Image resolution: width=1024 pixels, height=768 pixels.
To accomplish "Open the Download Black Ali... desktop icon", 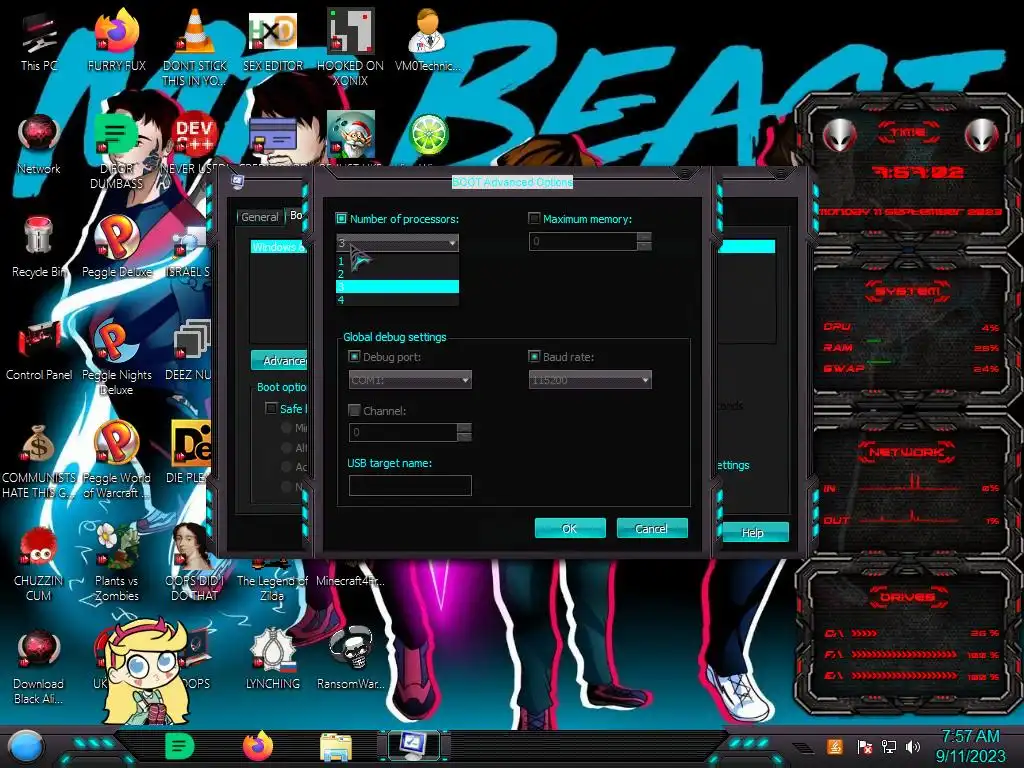I will click(x=39, y=664).
